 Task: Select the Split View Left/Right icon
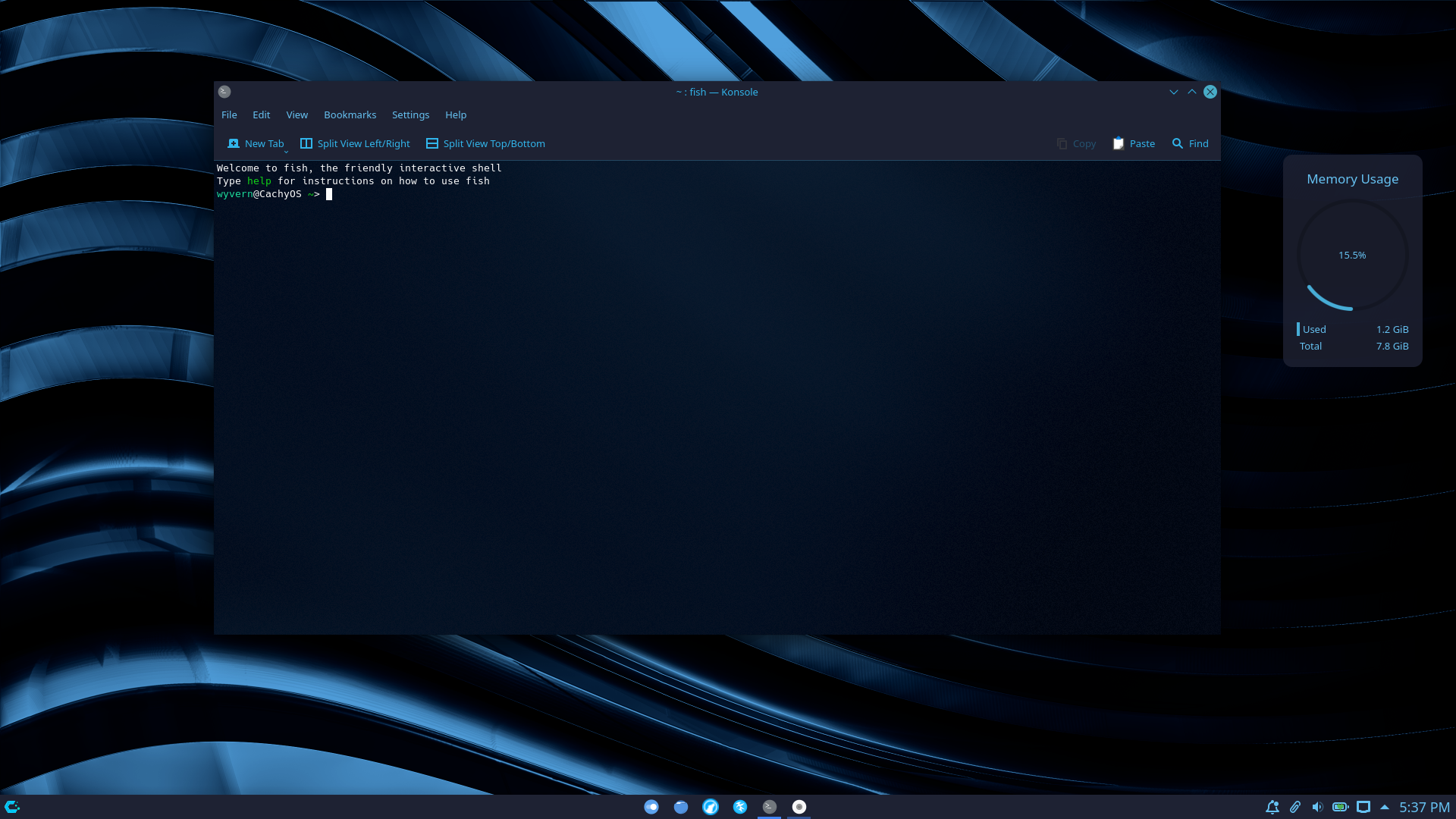point(306,143)
